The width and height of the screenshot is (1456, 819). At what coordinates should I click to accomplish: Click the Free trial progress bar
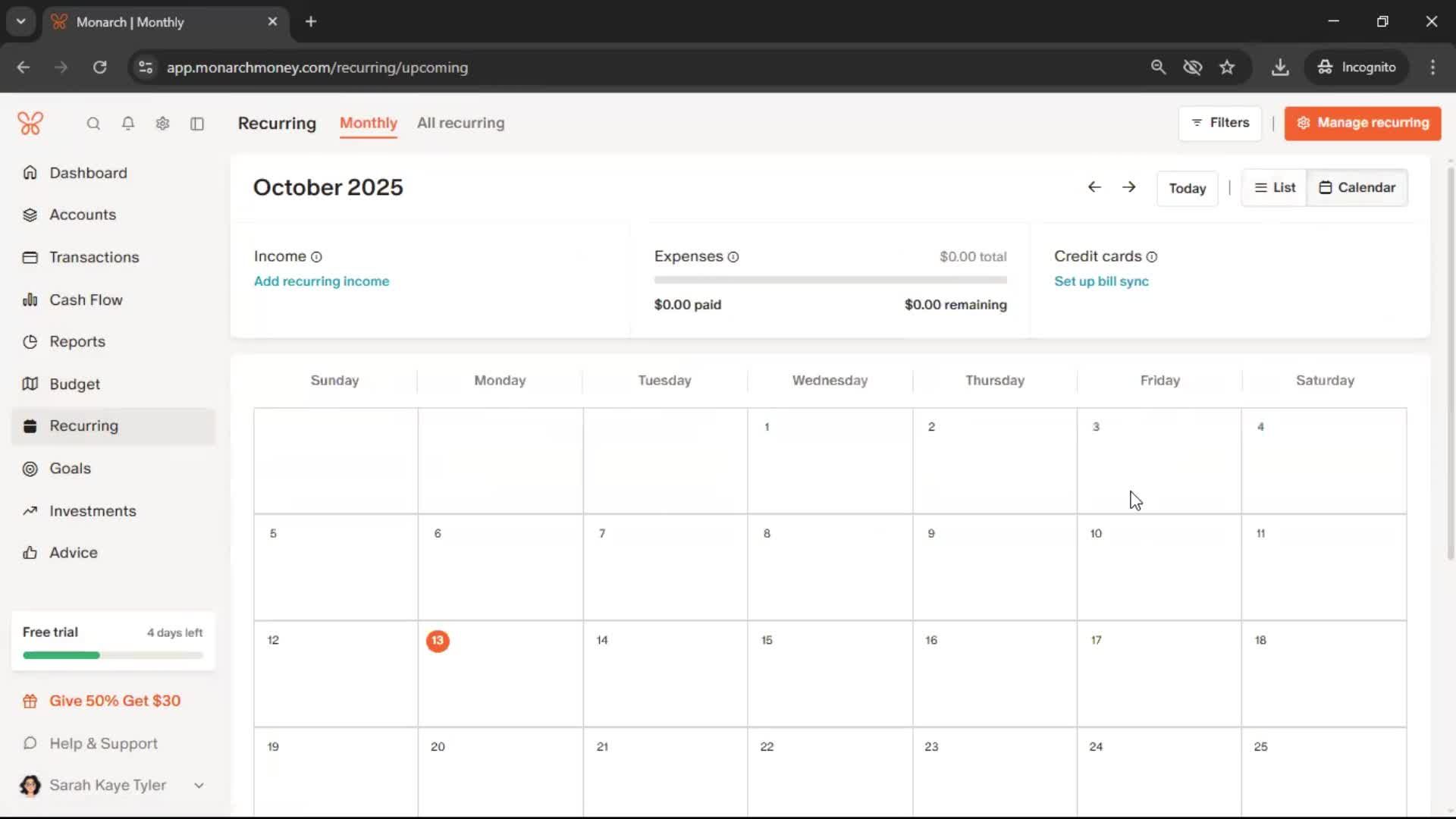pyautogui.click(x=112, y=655)
